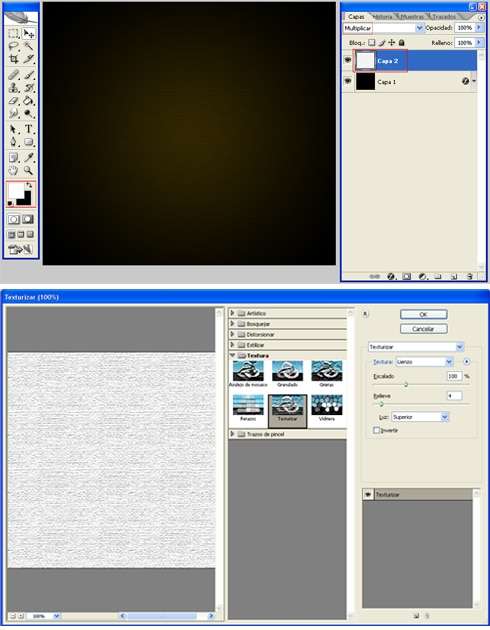Image resolution: width=490 pixels, height=630 pixels.
Task: Collapse the Textura filter folder
Action: click(232, 355)
